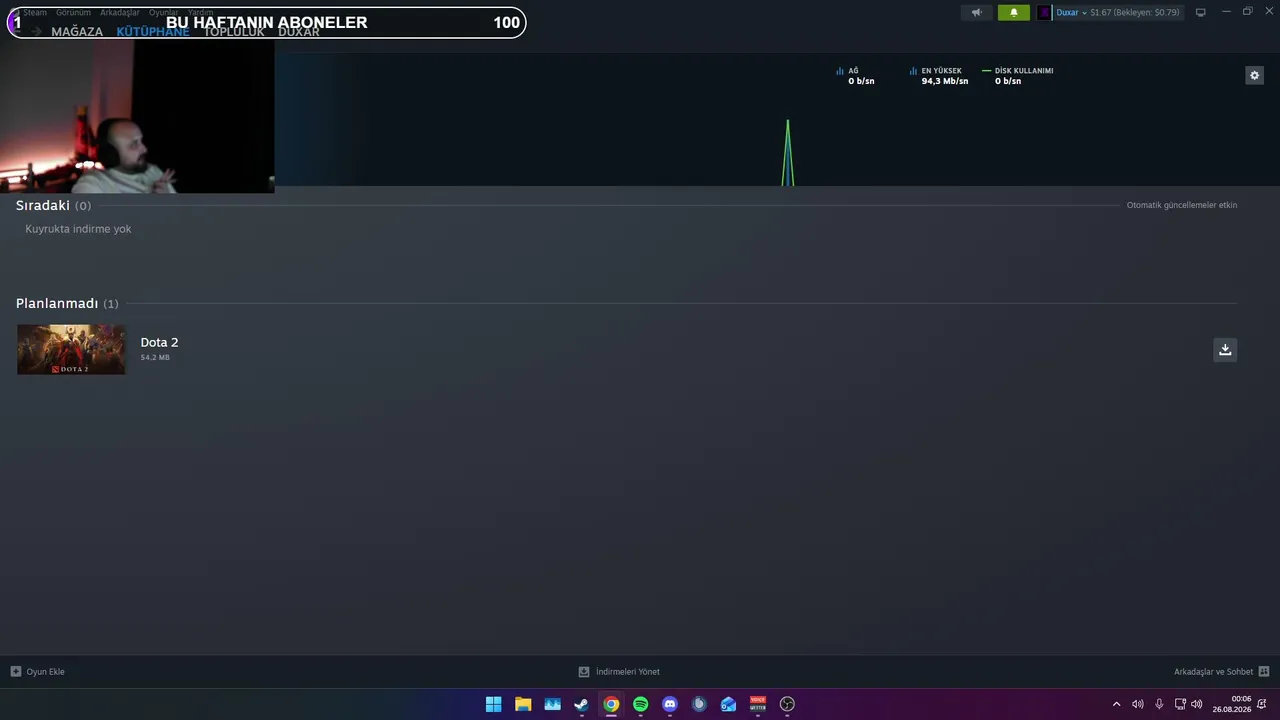Click the Dota 2 cover thumbnail
The width and height of the screenshot is (1280, 720).
[x=71, y=349]
